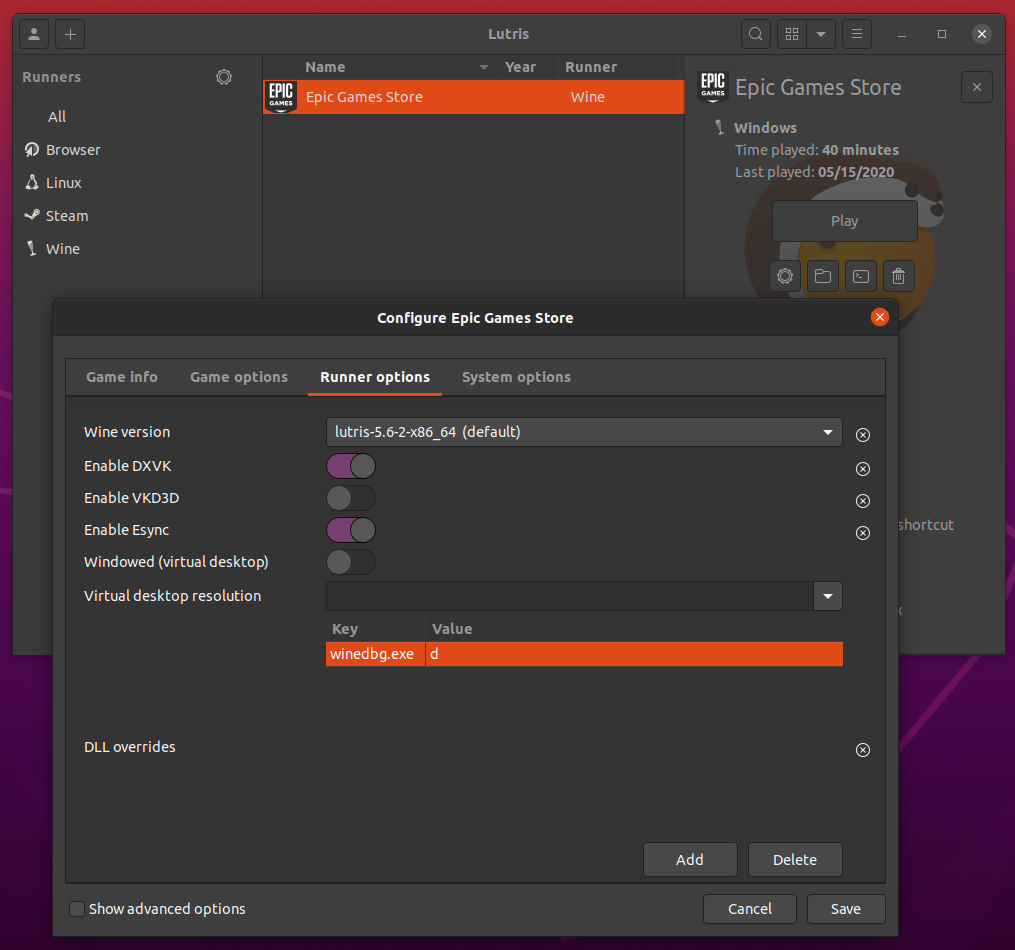
Task: Click the Add button for DLL overrides
Action: (690, 859)
